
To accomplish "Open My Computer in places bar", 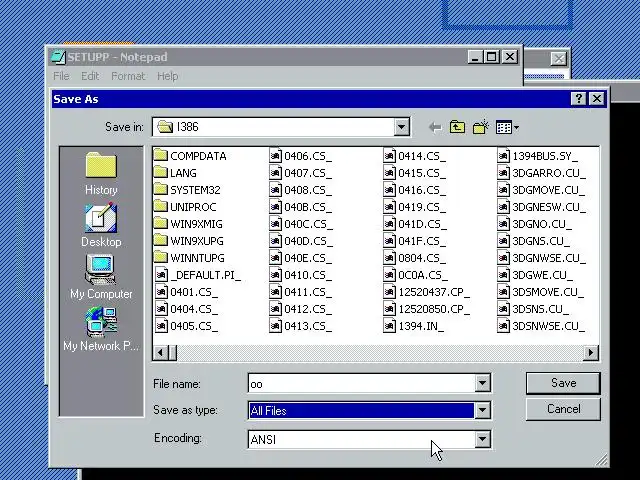I will click(x=101, y=277).
